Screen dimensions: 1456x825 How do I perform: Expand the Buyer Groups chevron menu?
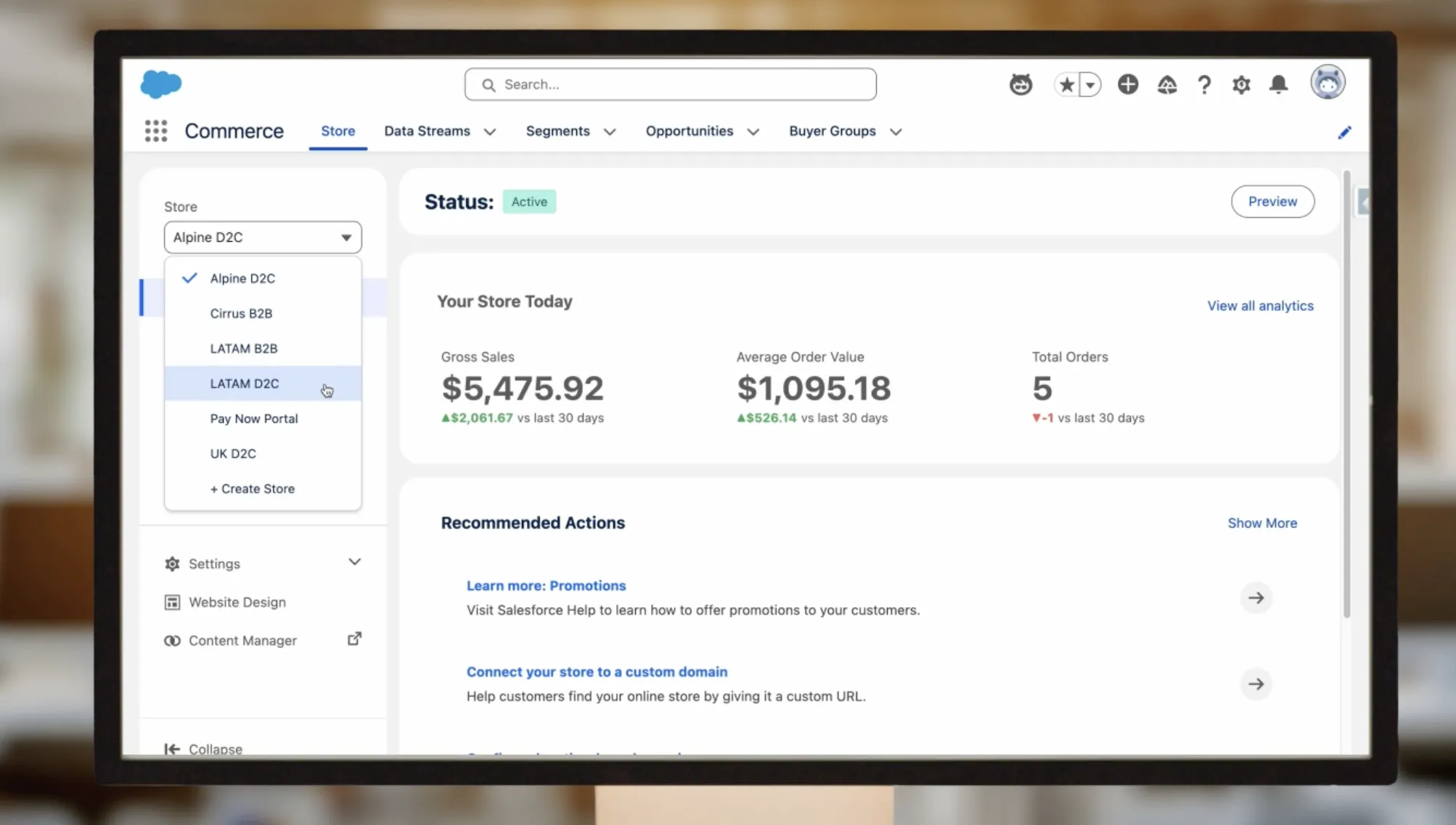tap(896, 132)
